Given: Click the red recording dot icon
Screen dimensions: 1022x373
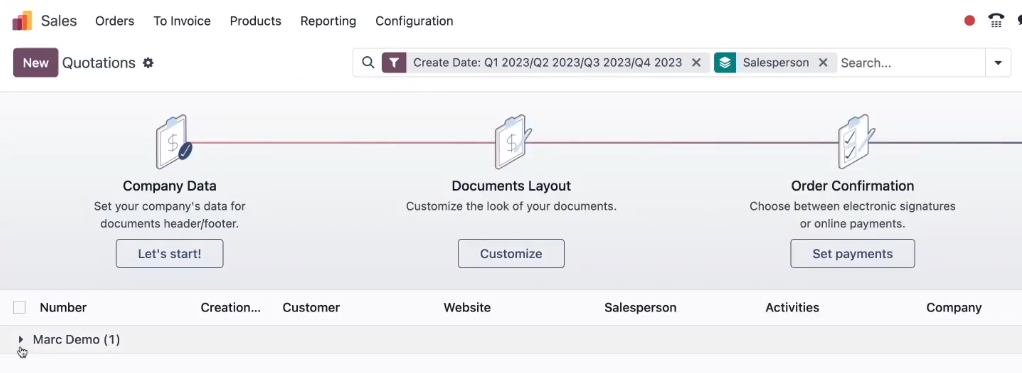Looking at the screenshot, I should pyautogui.click(x=969, y=21).
